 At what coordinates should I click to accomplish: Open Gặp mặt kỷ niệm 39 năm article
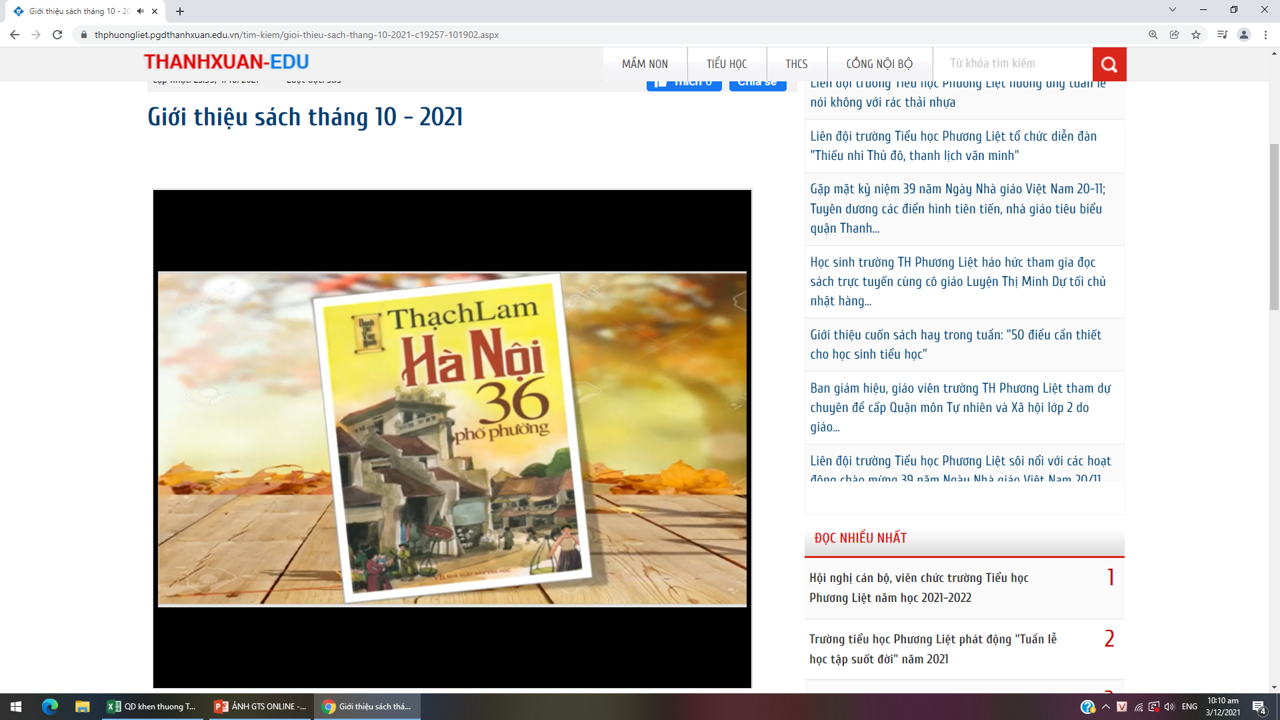957,209
